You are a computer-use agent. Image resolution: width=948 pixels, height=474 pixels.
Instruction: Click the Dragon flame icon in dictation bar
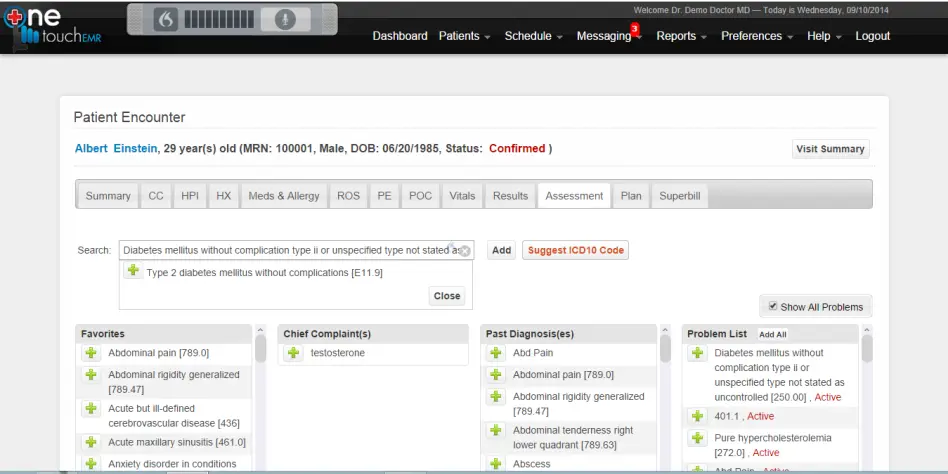[166, 20]
